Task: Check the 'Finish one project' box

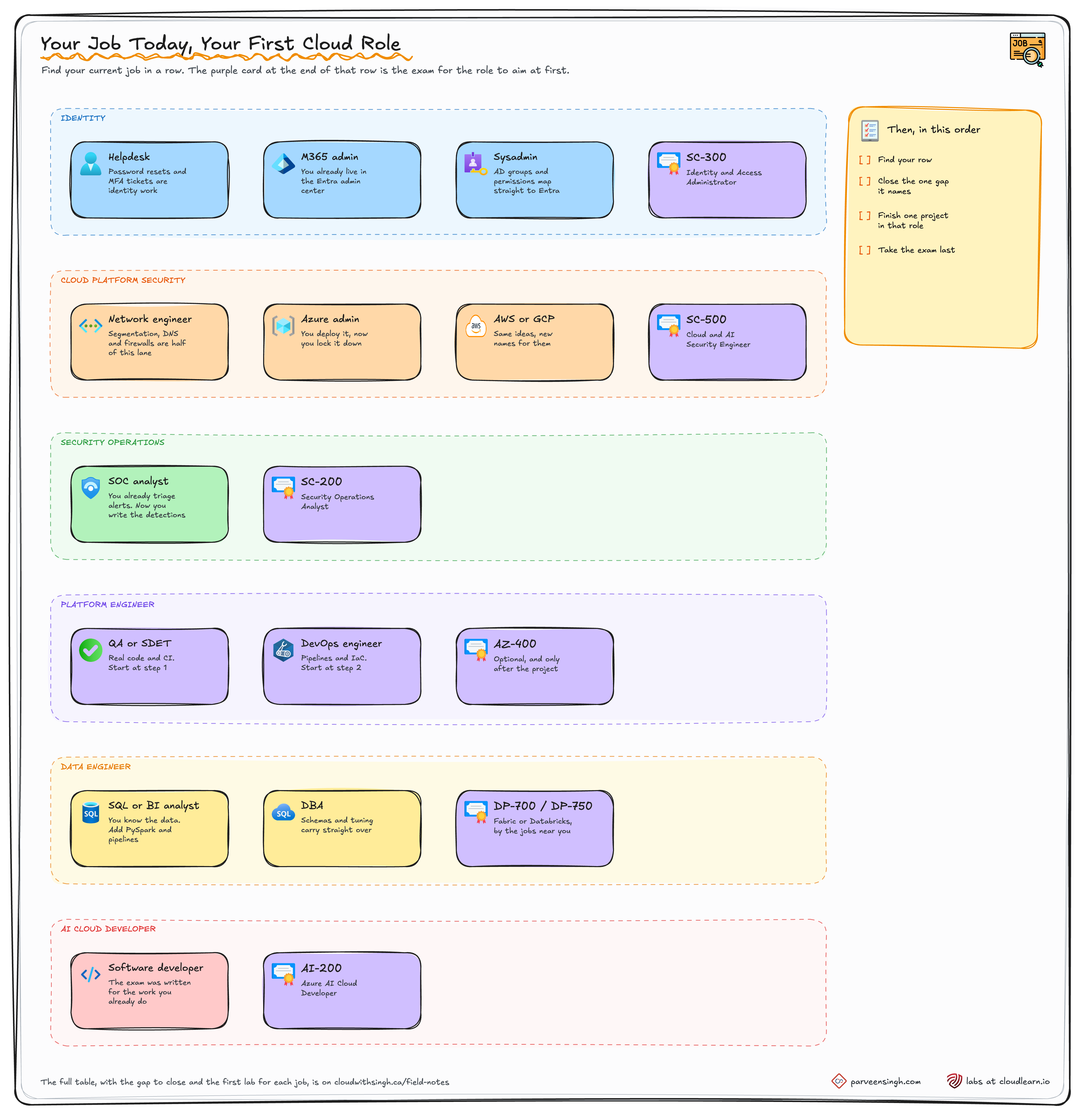Action: (864, 215)
